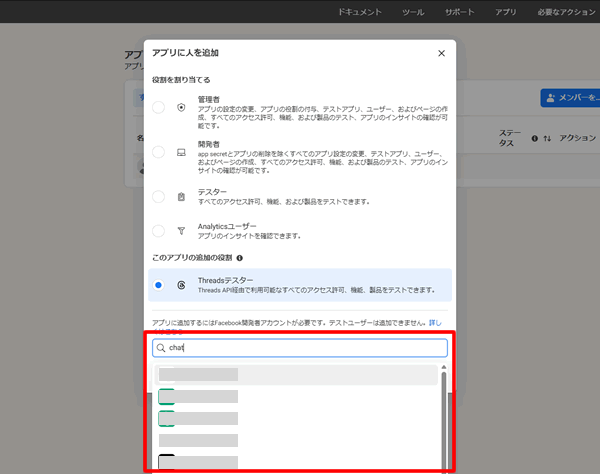This screenshot has width=600, height=474.
Task: Select the 開発者 radio button
Action: pyautogui.click(x=159, y=152)
